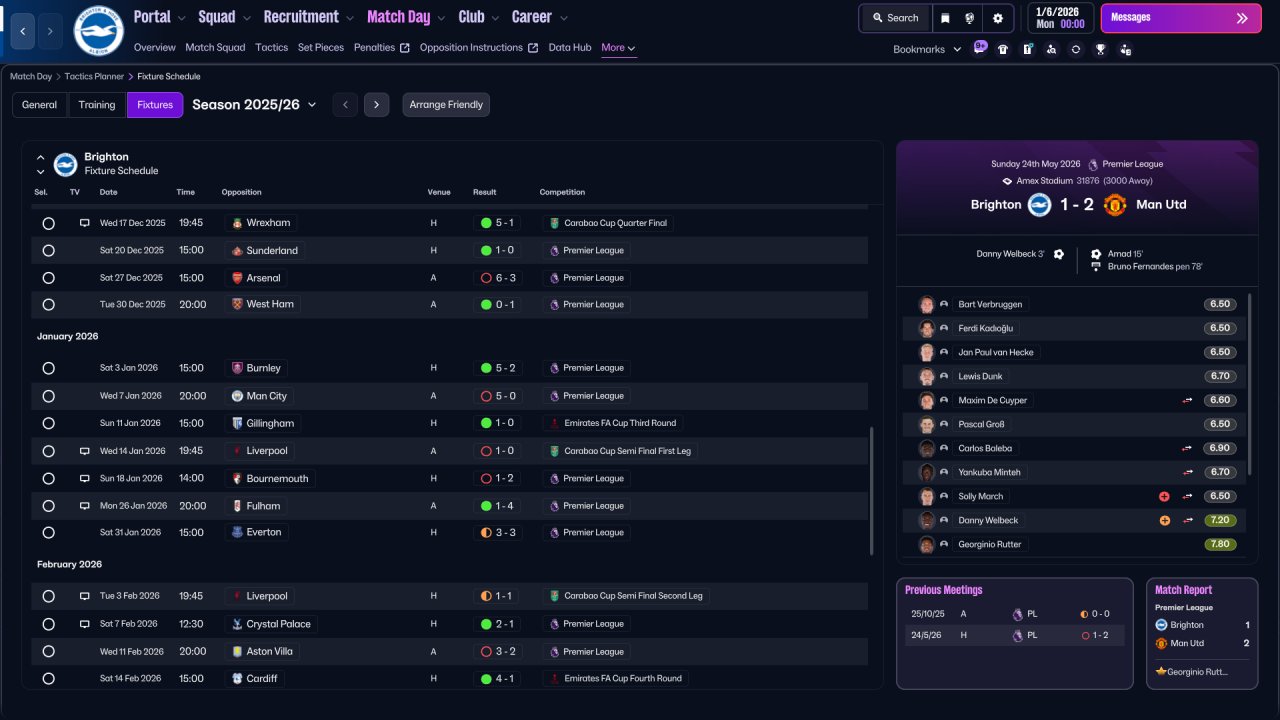Open the trophy shortcut icon
This screenshot has width=1280, height=720.
click(x=1100, y=49)
